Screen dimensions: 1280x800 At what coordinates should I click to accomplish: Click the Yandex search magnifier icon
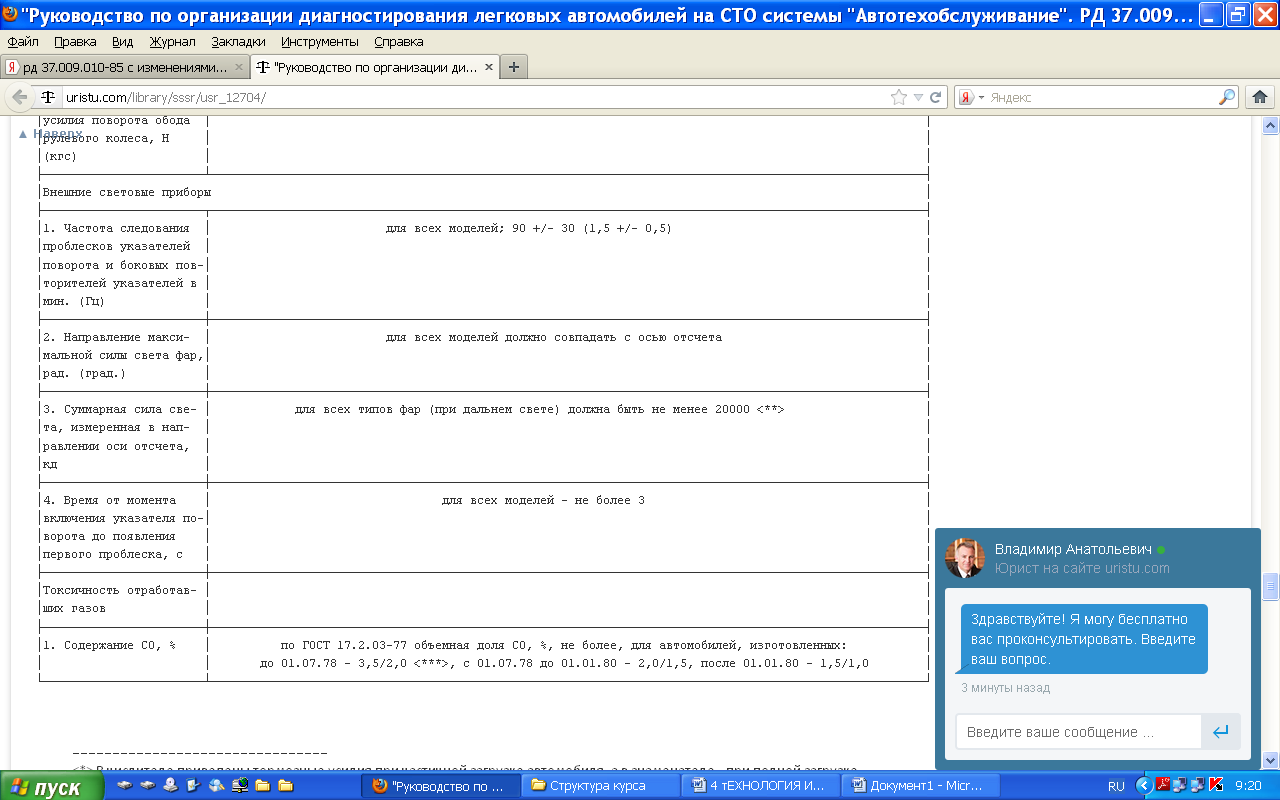point(1227,97)
